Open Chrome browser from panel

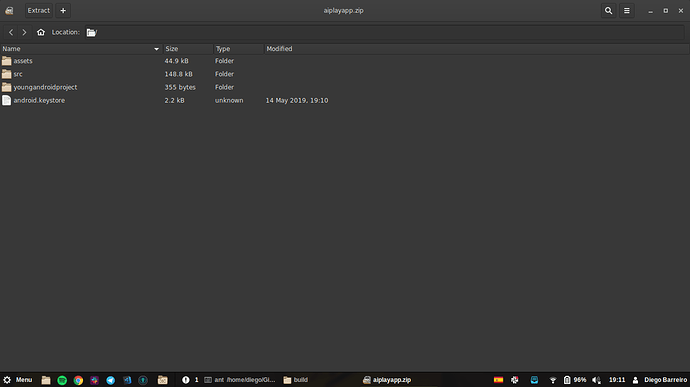point(78,380)
